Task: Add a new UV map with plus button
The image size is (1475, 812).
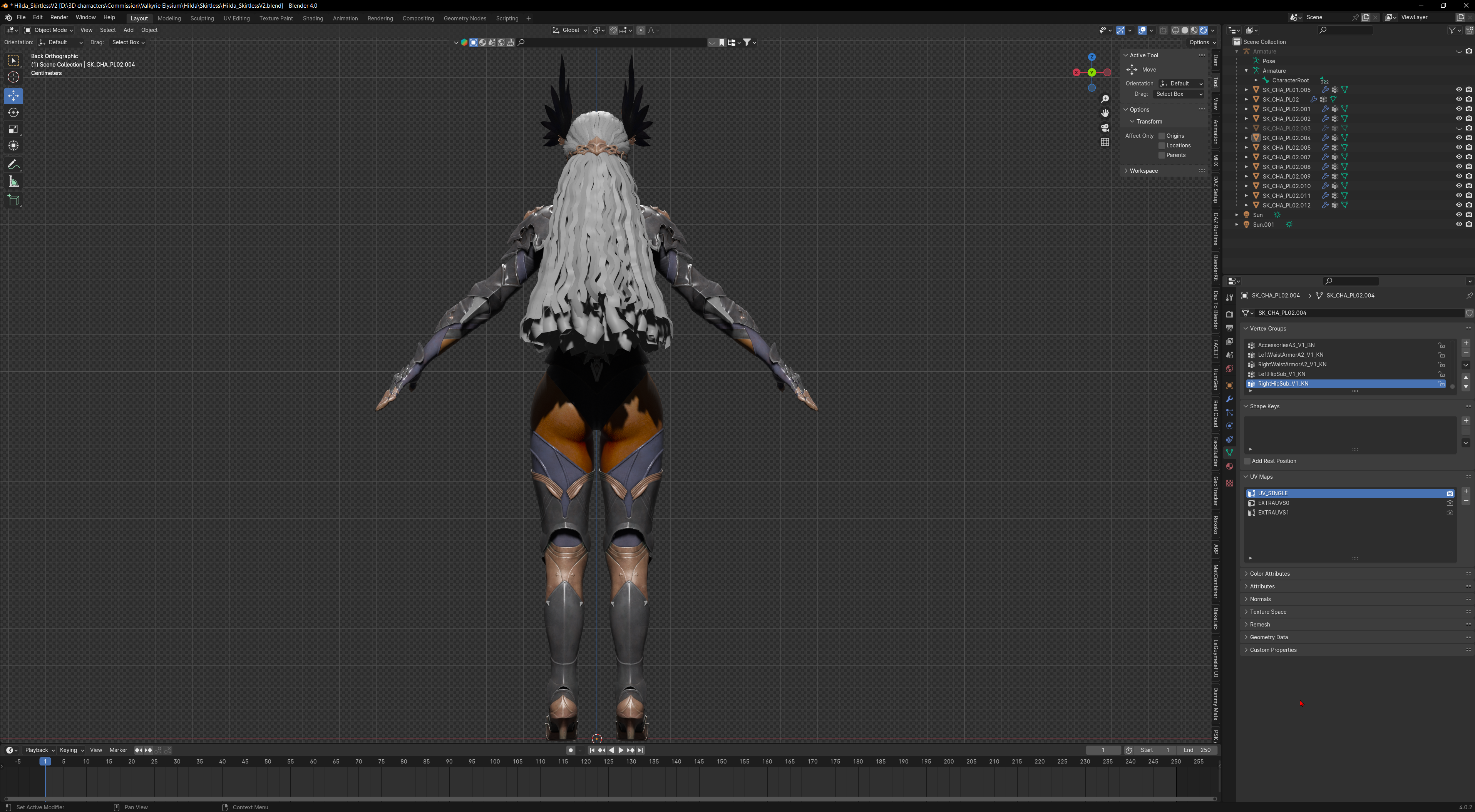Action: click(1466, 491)
